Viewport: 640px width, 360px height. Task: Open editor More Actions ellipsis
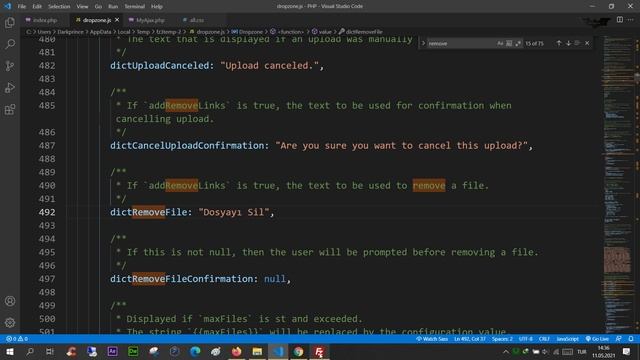(x=631, y=20)
